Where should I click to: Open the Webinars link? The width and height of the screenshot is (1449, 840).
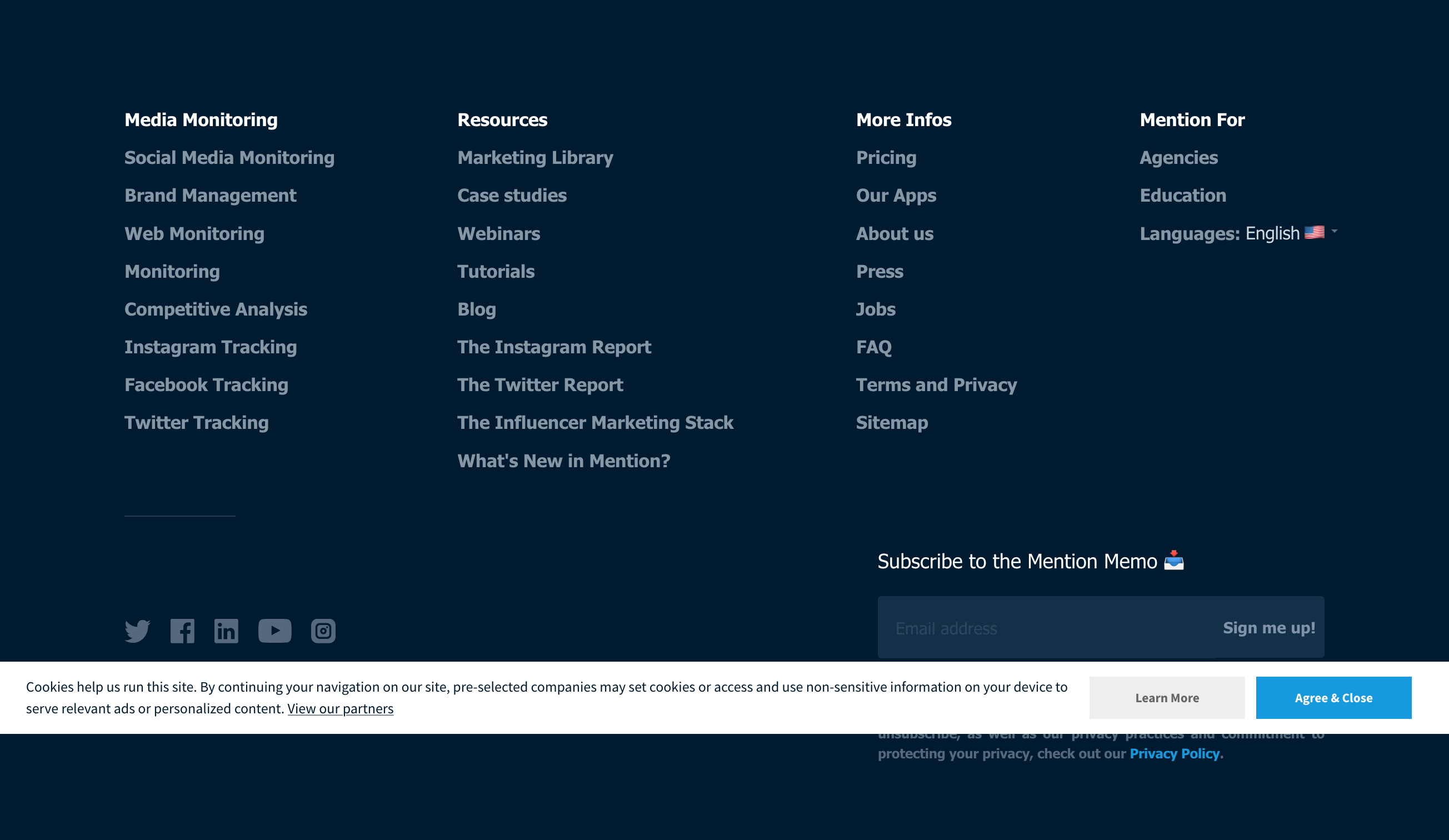click(498, 233)
